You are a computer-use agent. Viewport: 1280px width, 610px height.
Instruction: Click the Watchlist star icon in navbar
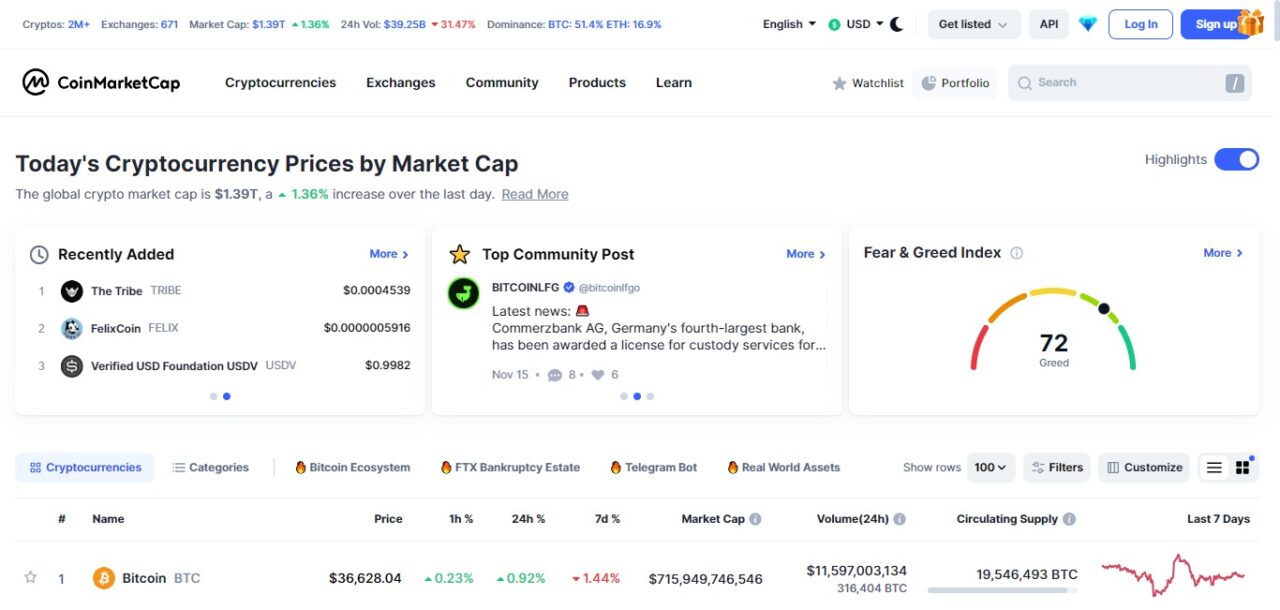839,83
